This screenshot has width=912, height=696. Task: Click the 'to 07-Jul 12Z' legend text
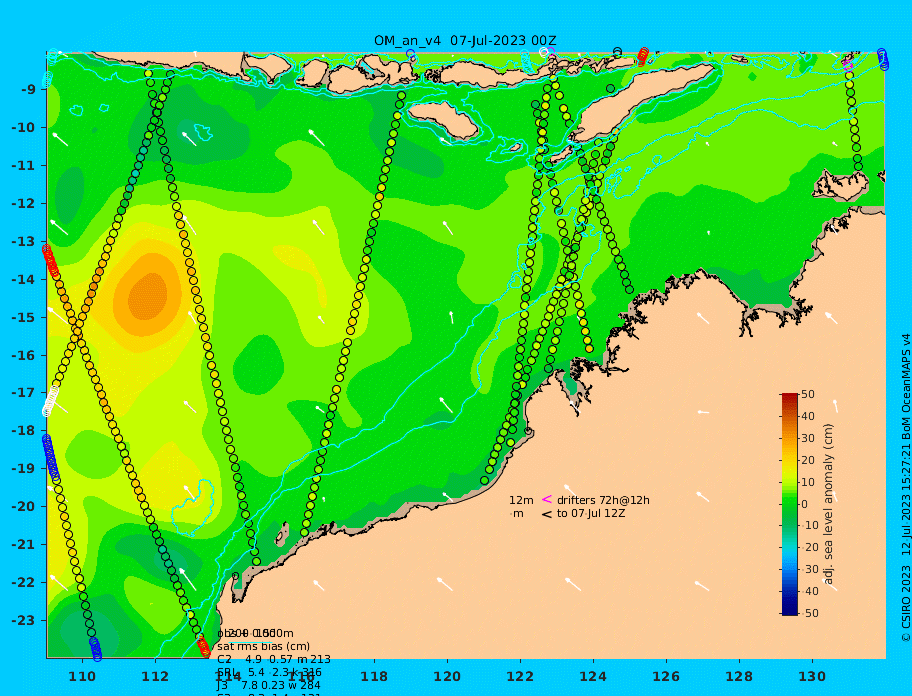coord(591,513)
